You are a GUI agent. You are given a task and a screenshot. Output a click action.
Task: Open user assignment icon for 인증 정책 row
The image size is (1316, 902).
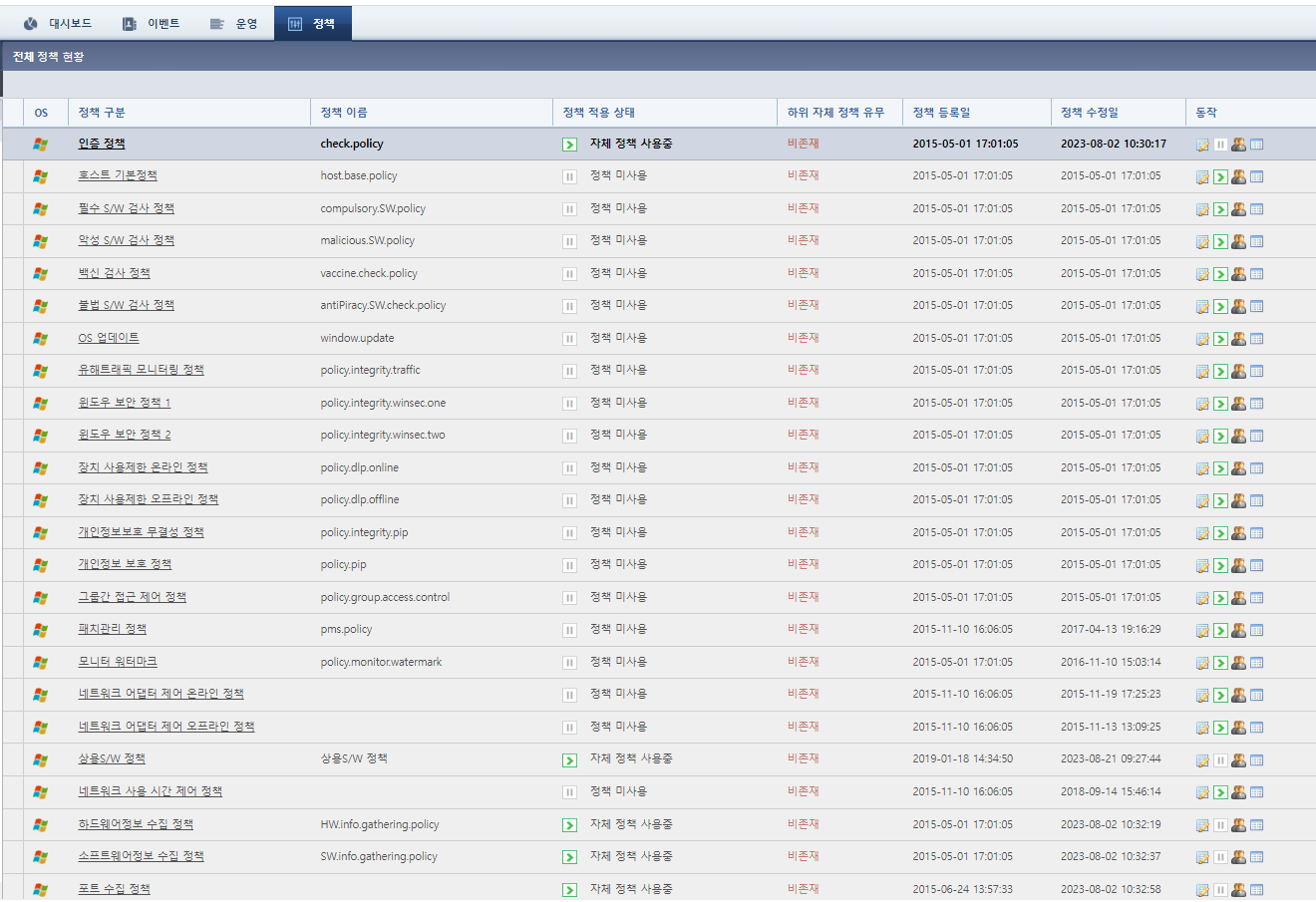click(x=1238, y=145)
